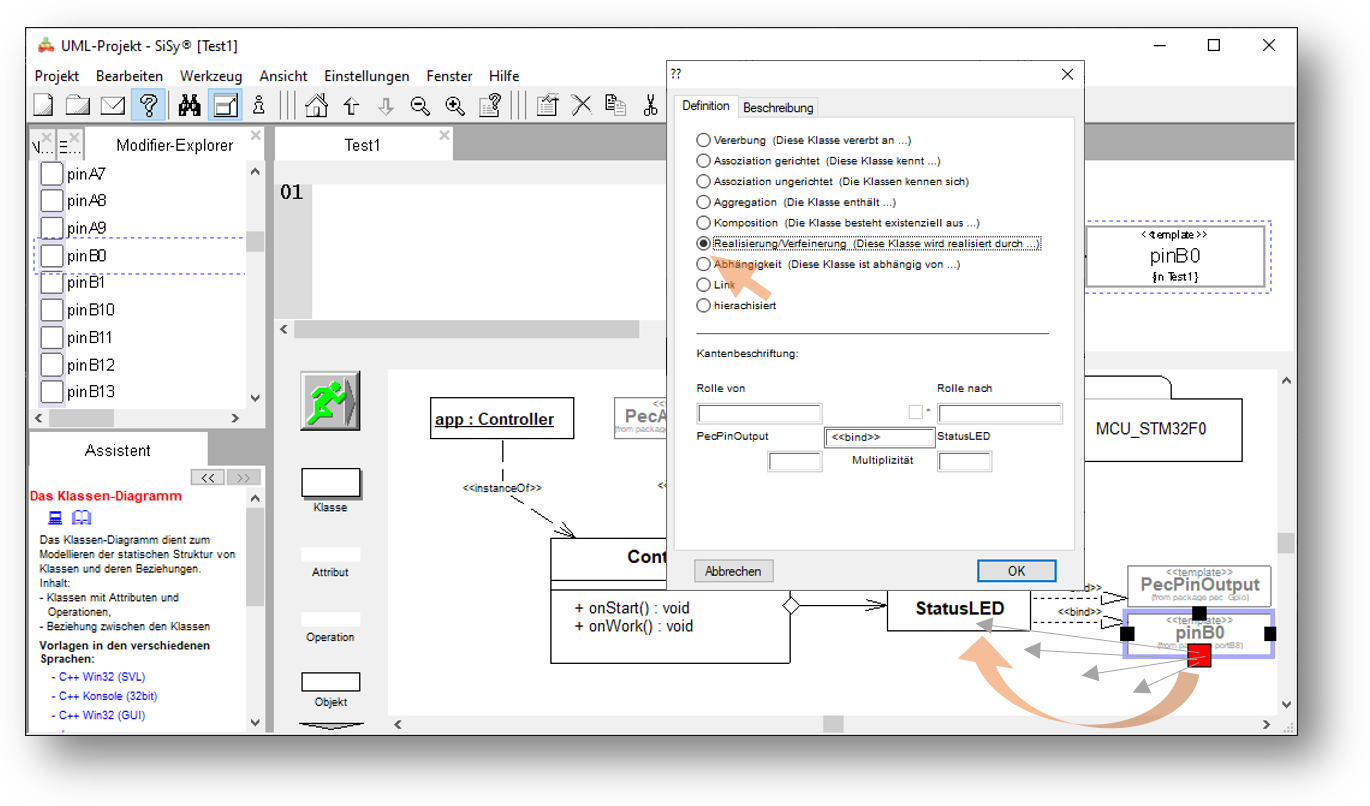
Task: Choose the Aggregation relationship option
Action: (x=704, y=202)
